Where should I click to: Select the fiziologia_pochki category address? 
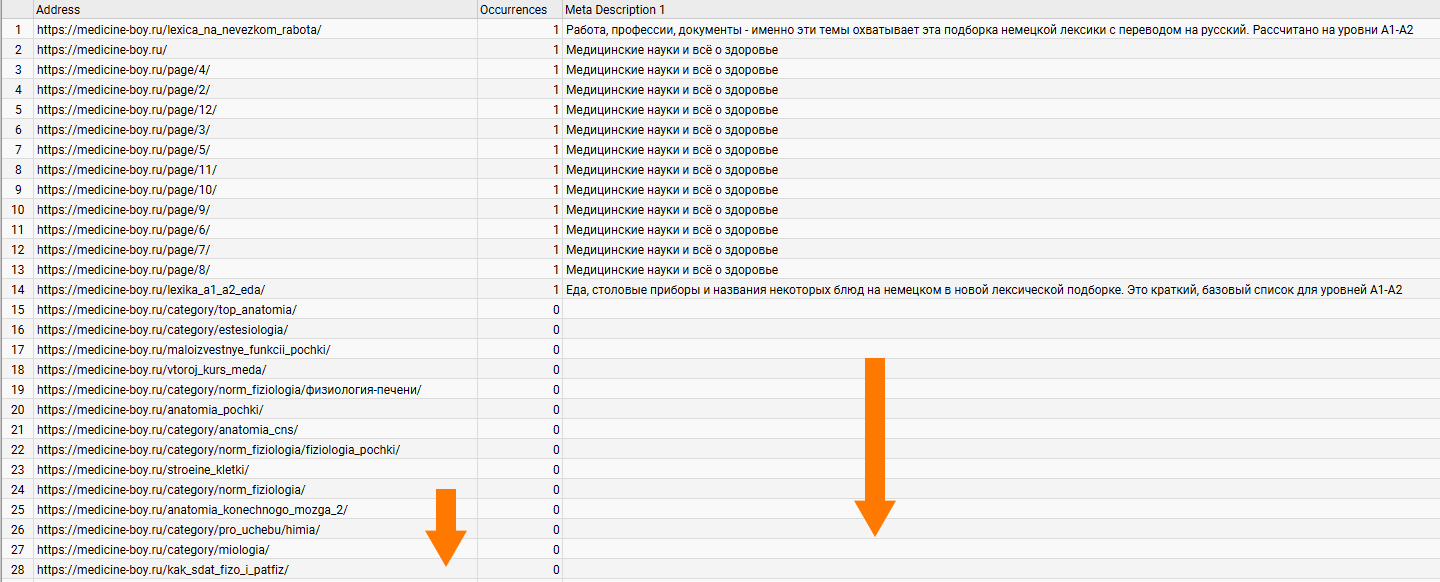tap(255, 450)
